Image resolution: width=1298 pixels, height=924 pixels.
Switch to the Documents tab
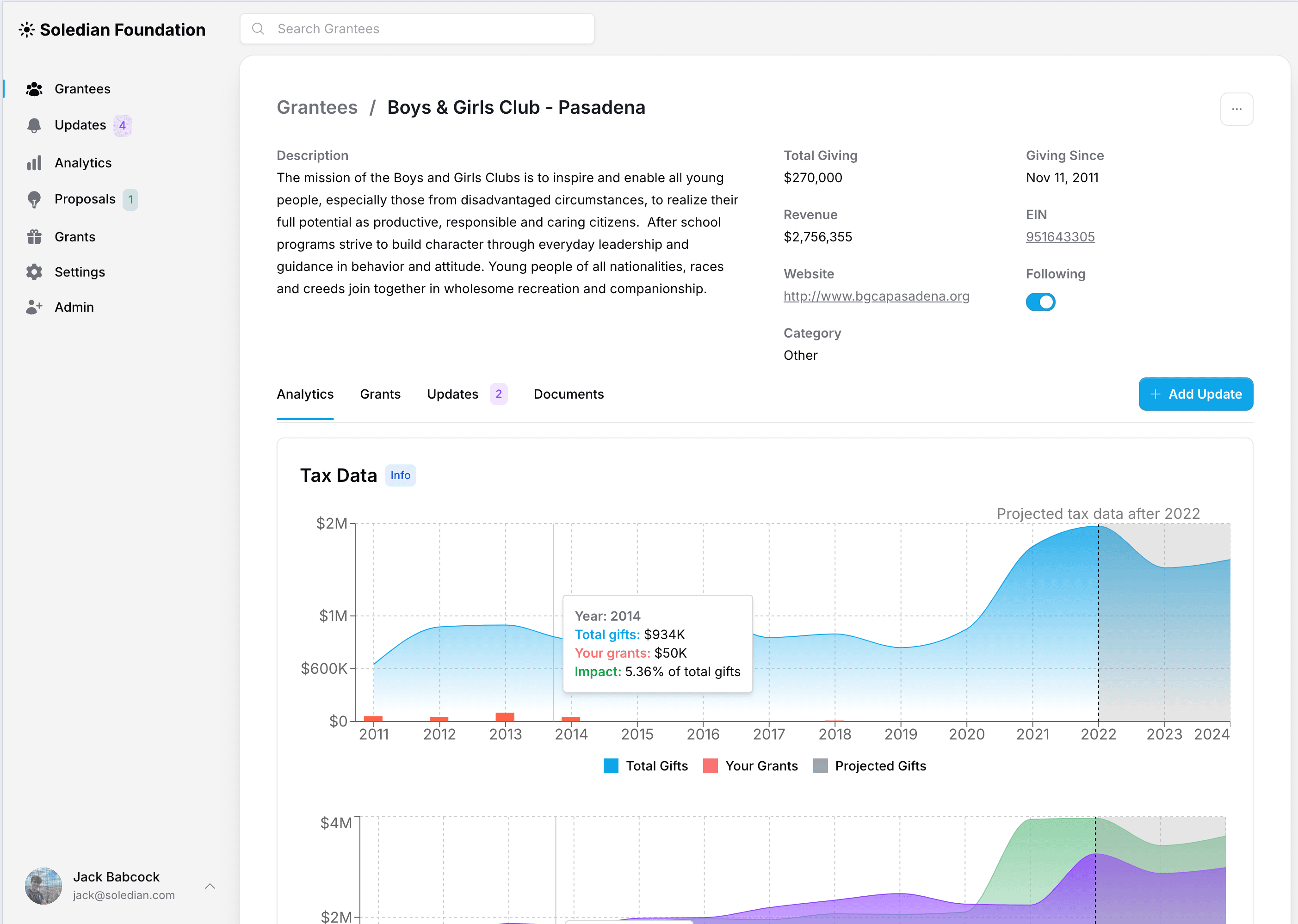tap(569, 394)
